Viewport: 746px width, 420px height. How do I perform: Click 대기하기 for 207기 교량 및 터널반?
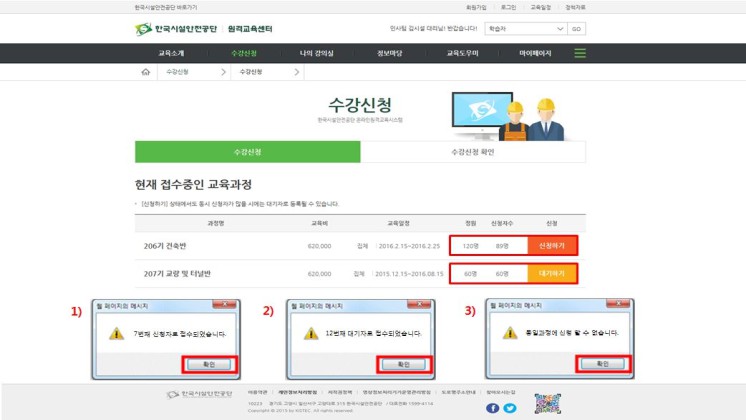tap(552, 273)
